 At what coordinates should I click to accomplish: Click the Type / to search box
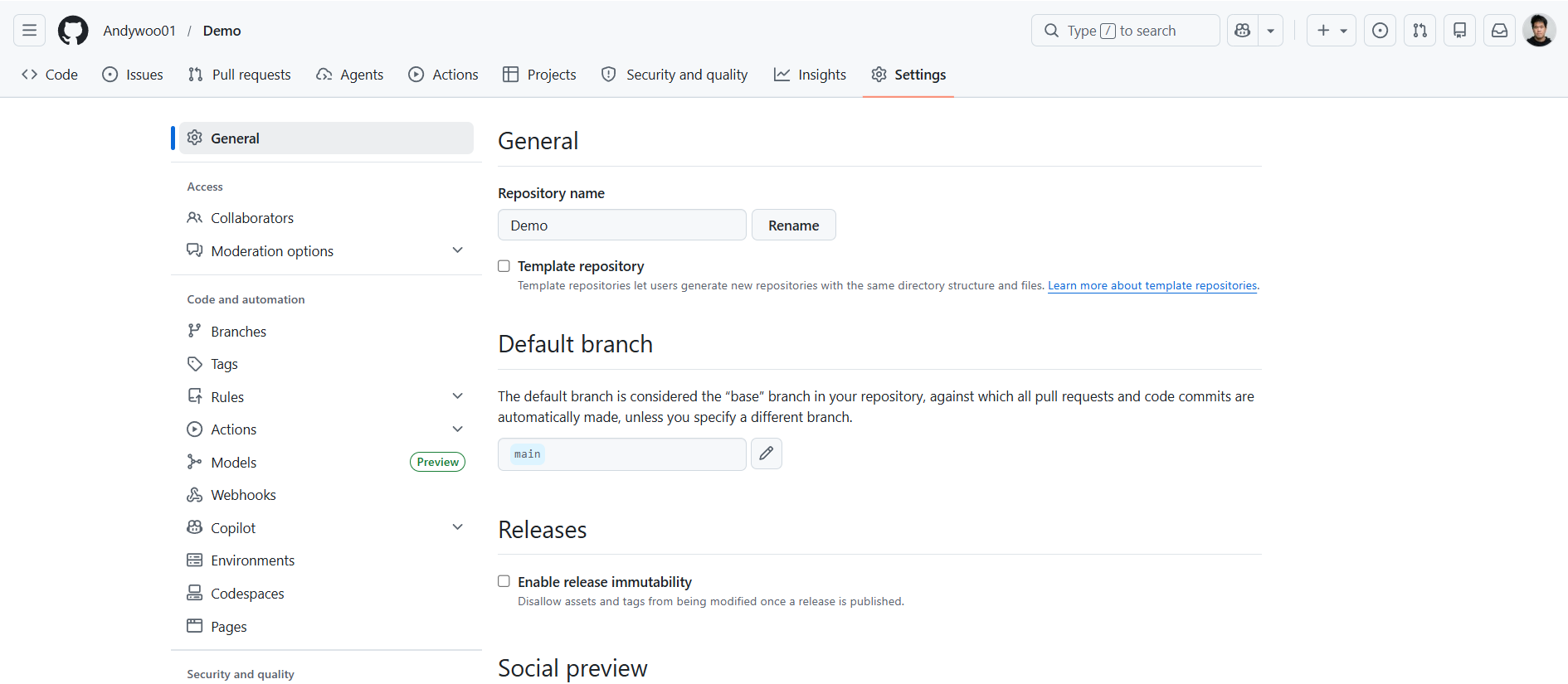[x=1125, y=31]
